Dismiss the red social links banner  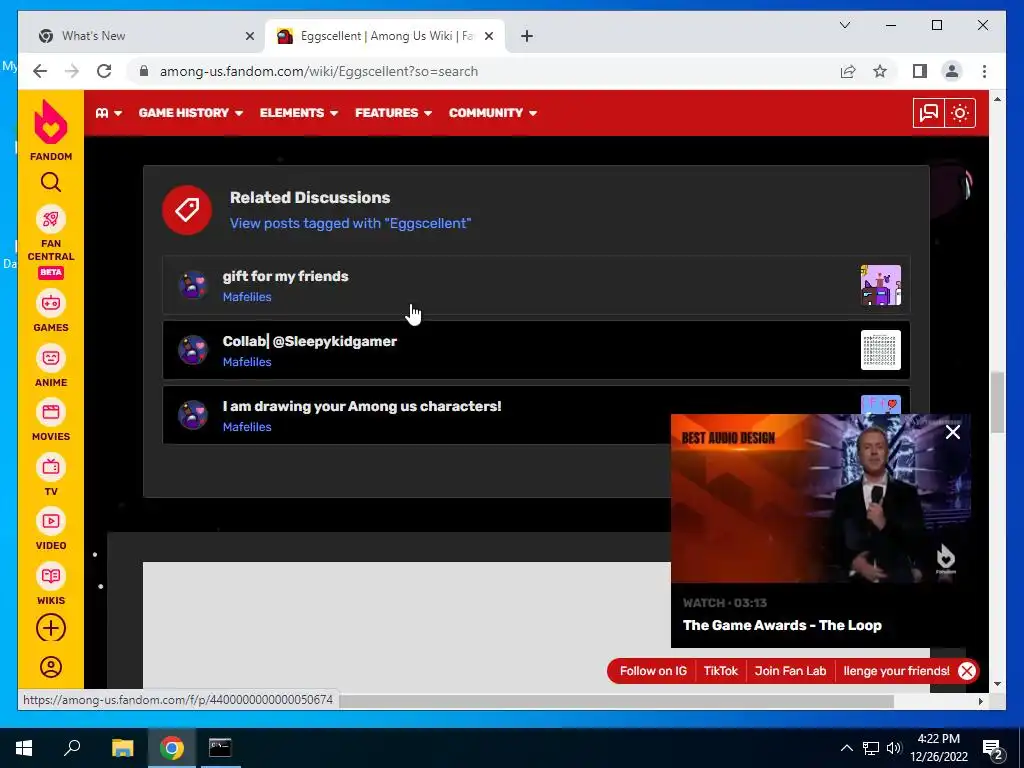pos(967,671)
